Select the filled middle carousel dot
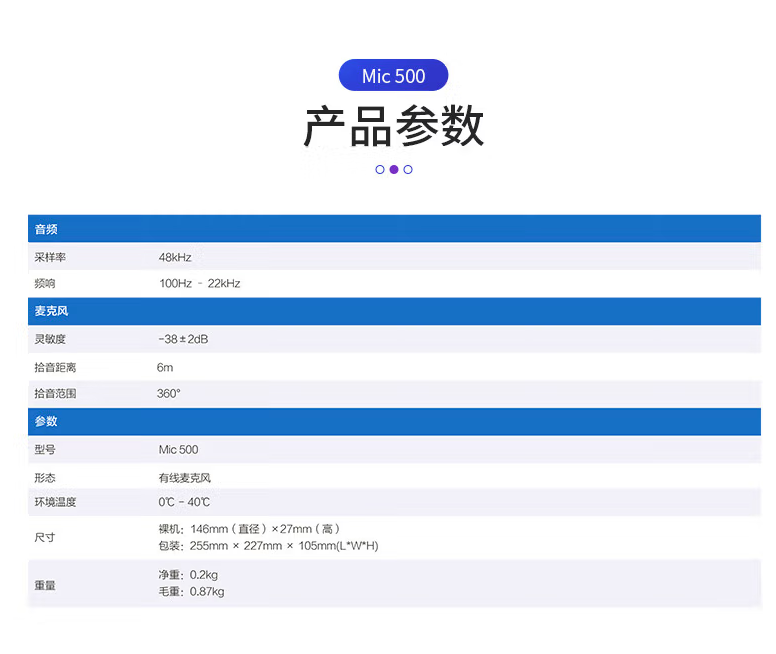Viewport: 776px width, 654px height. (x=394, y=170)
